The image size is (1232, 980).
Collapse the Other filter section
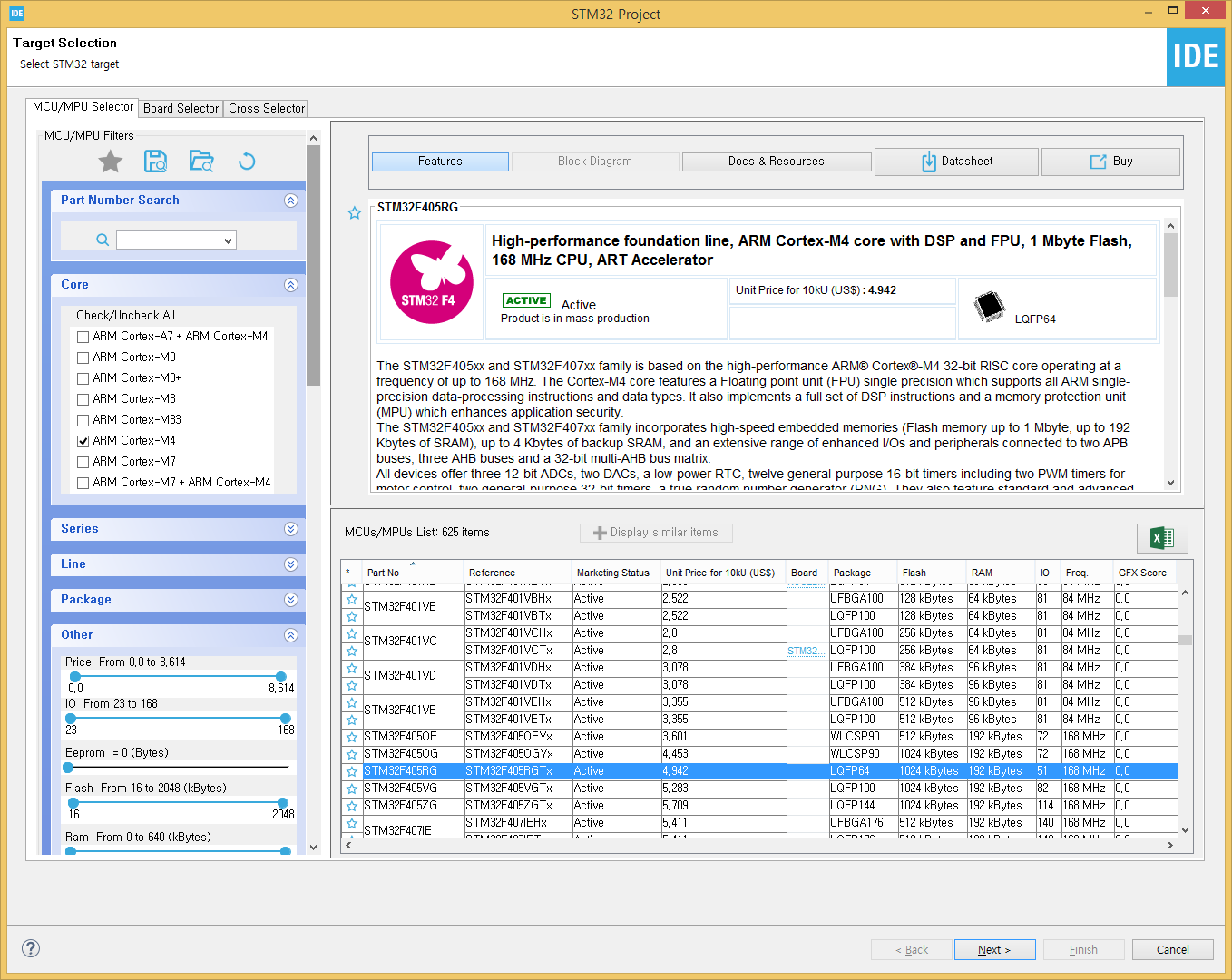(290, 635)
